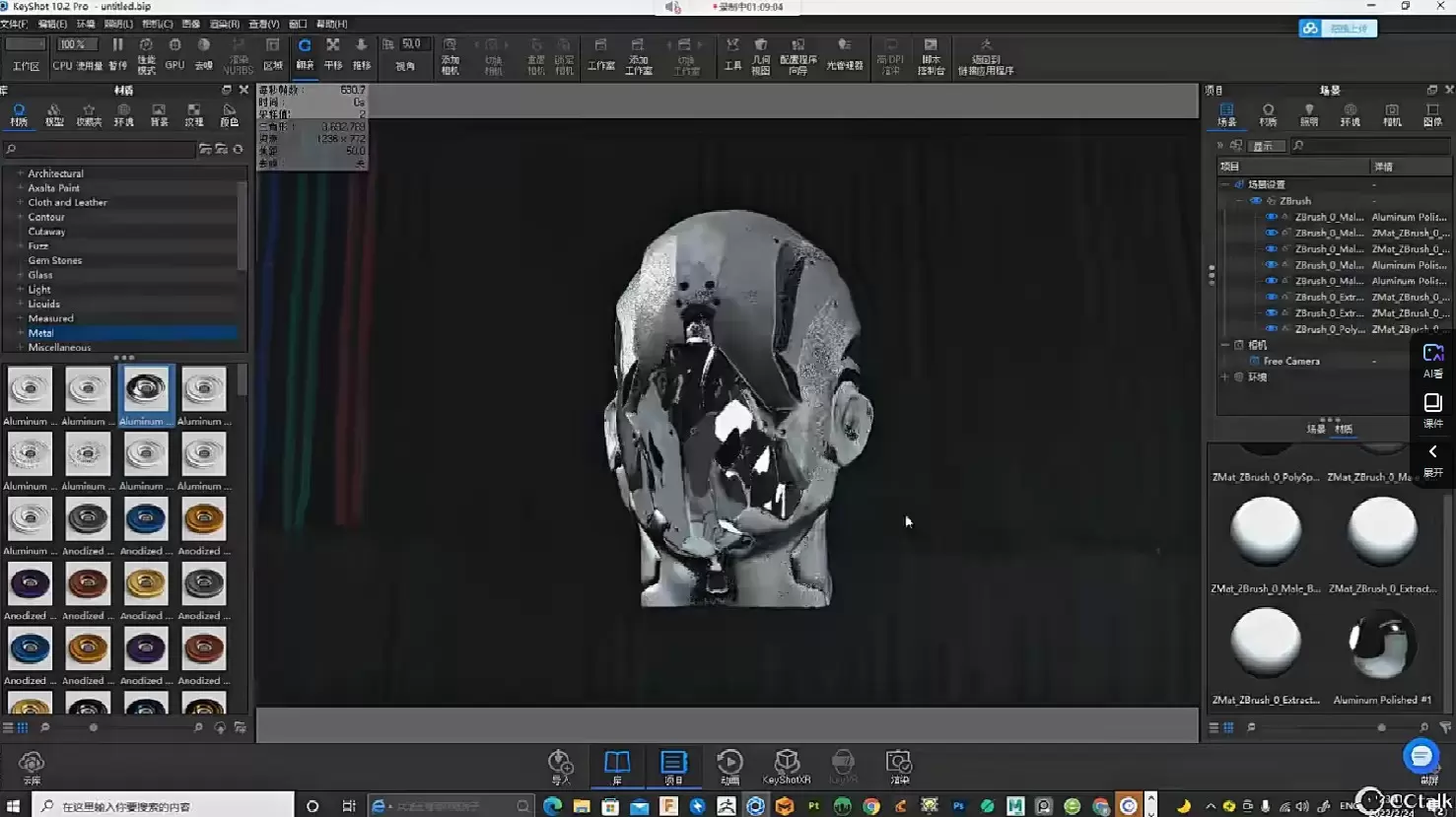The image size is (1456, 817).
Task: Switch library to 颜色 tab
Action: [x=229, y=115]
